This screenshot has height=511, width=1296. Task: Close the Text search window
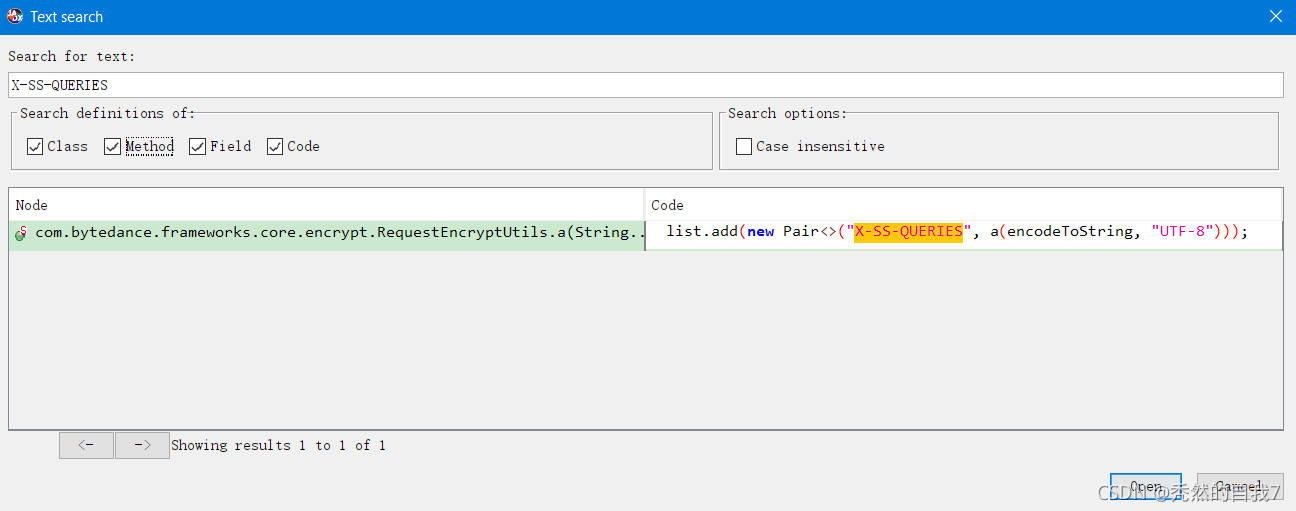coord(1275,17)
